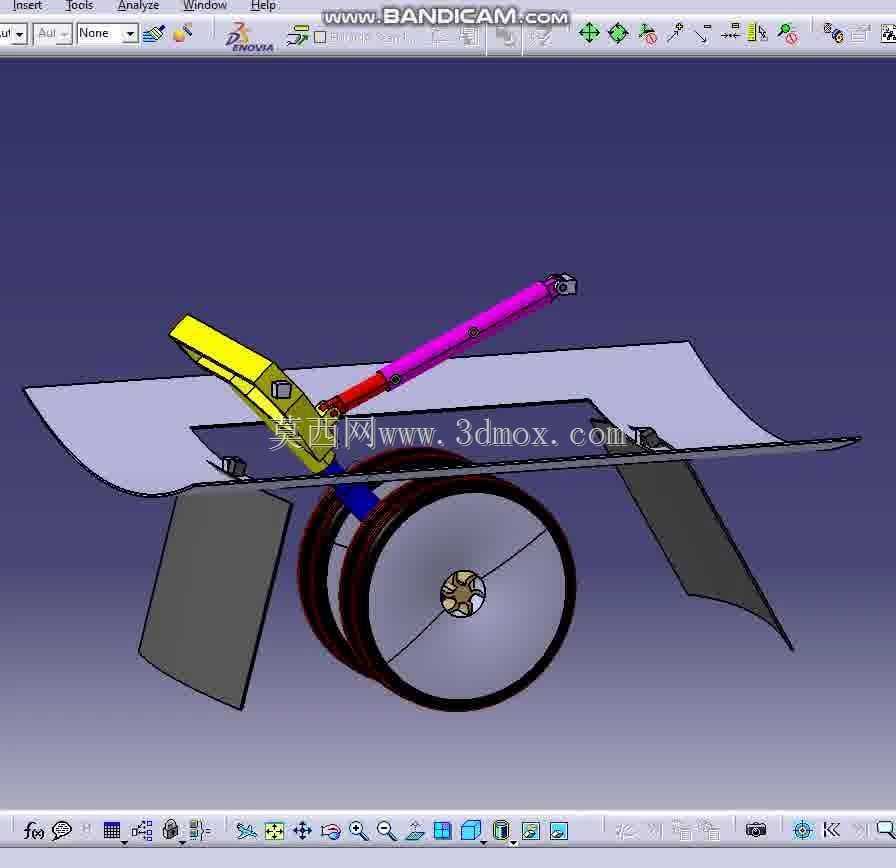Expand the None layer dropdown
This screenshot has width=896, height=868.
(130, 34)
